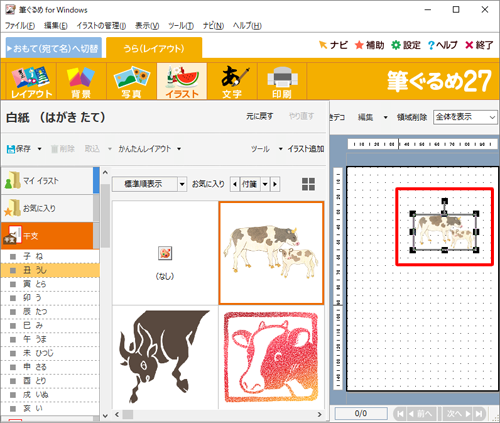Open the ヘルプ(H) menu
The image size is (500, 423).
coord(247,26)
